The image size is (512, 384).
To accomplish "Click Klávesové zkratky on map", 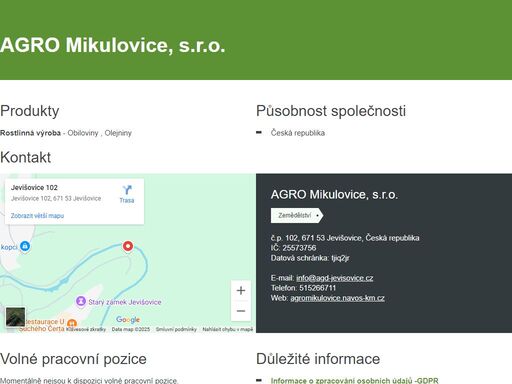I will 86,329.
